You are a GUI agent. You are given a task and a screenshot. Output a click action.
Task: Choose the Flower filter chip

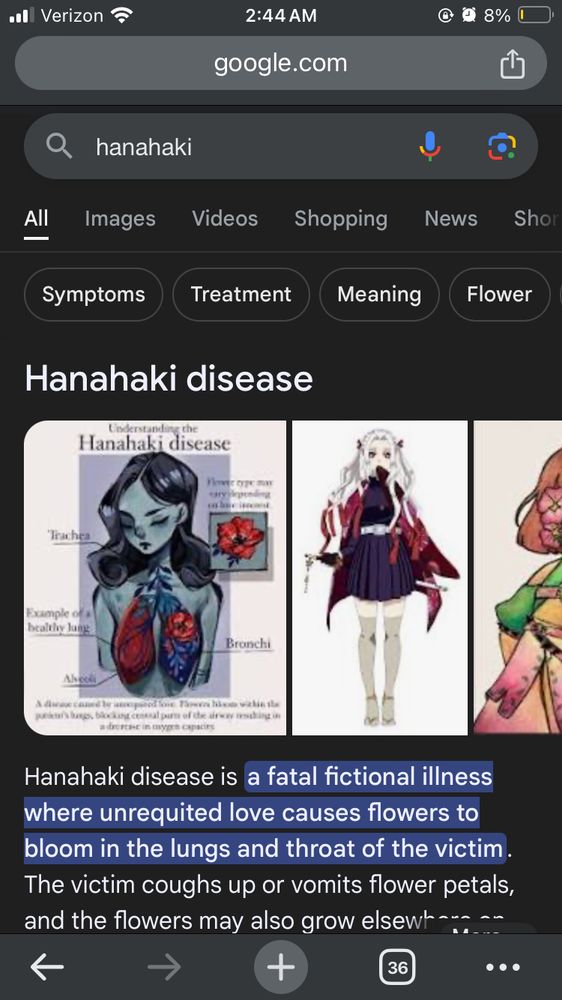[499, 294]
